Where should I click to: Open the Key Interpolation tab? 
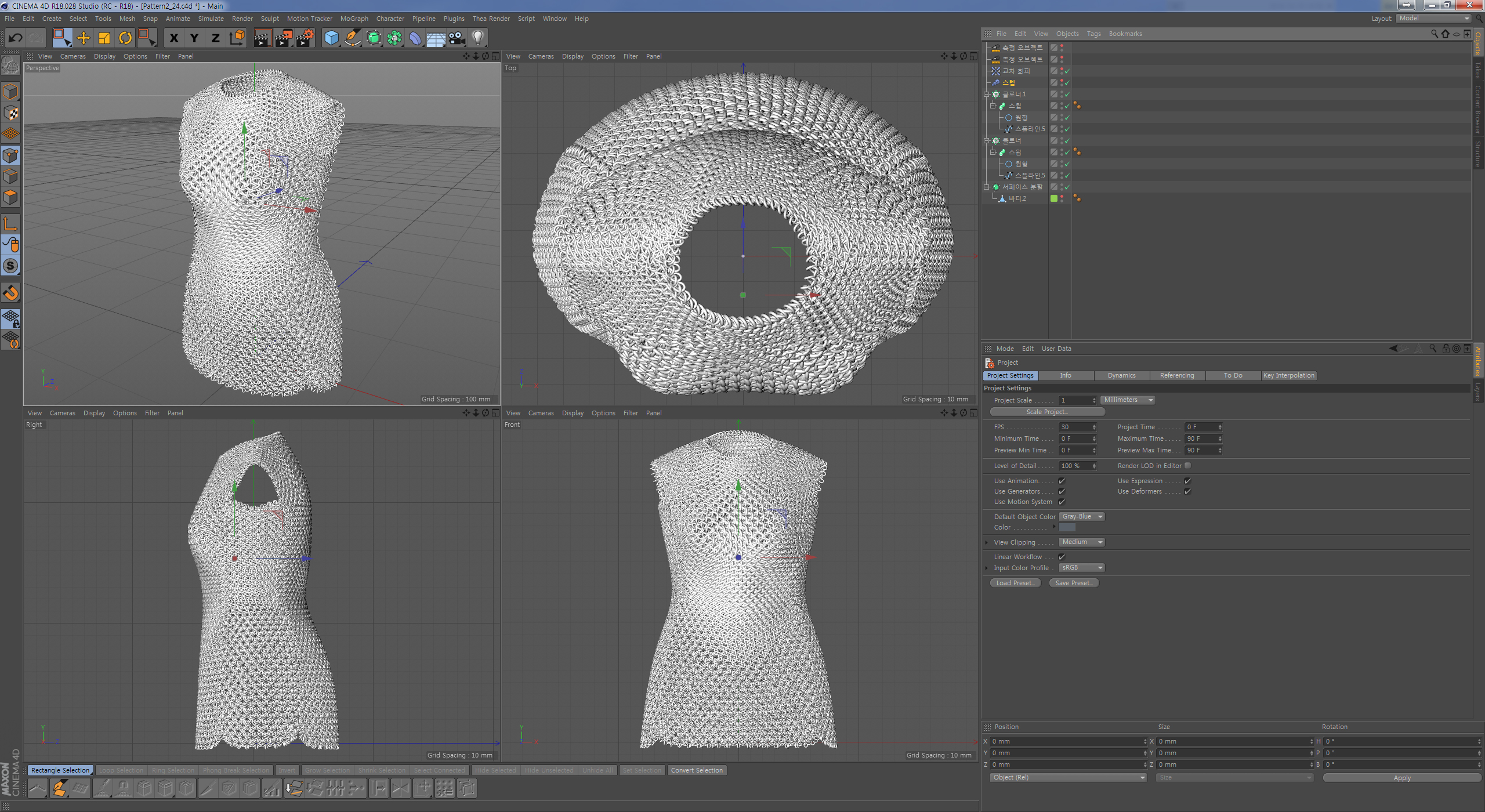point(1289,376)
